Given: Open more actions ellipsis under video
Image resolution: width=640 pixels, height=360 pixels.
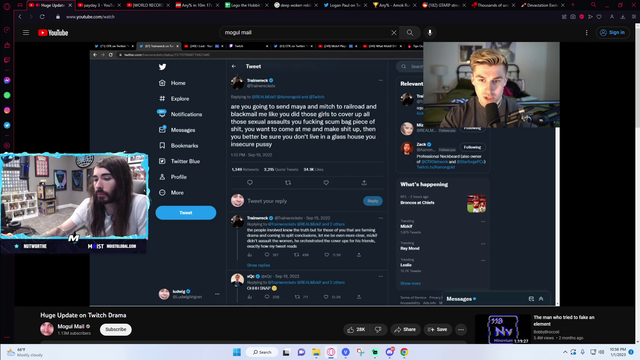Looking at the screenshot, I should 461,329.
